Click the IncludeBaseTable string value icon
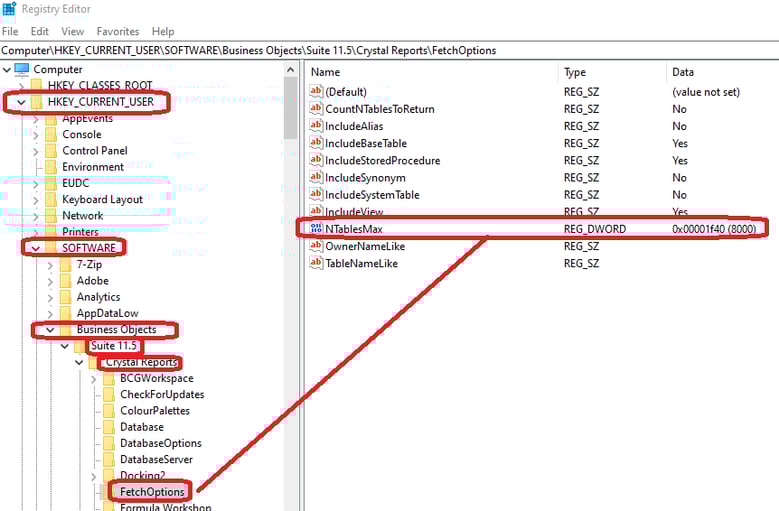779x511 pixels. pyautogui.click(x=316, y=143)
